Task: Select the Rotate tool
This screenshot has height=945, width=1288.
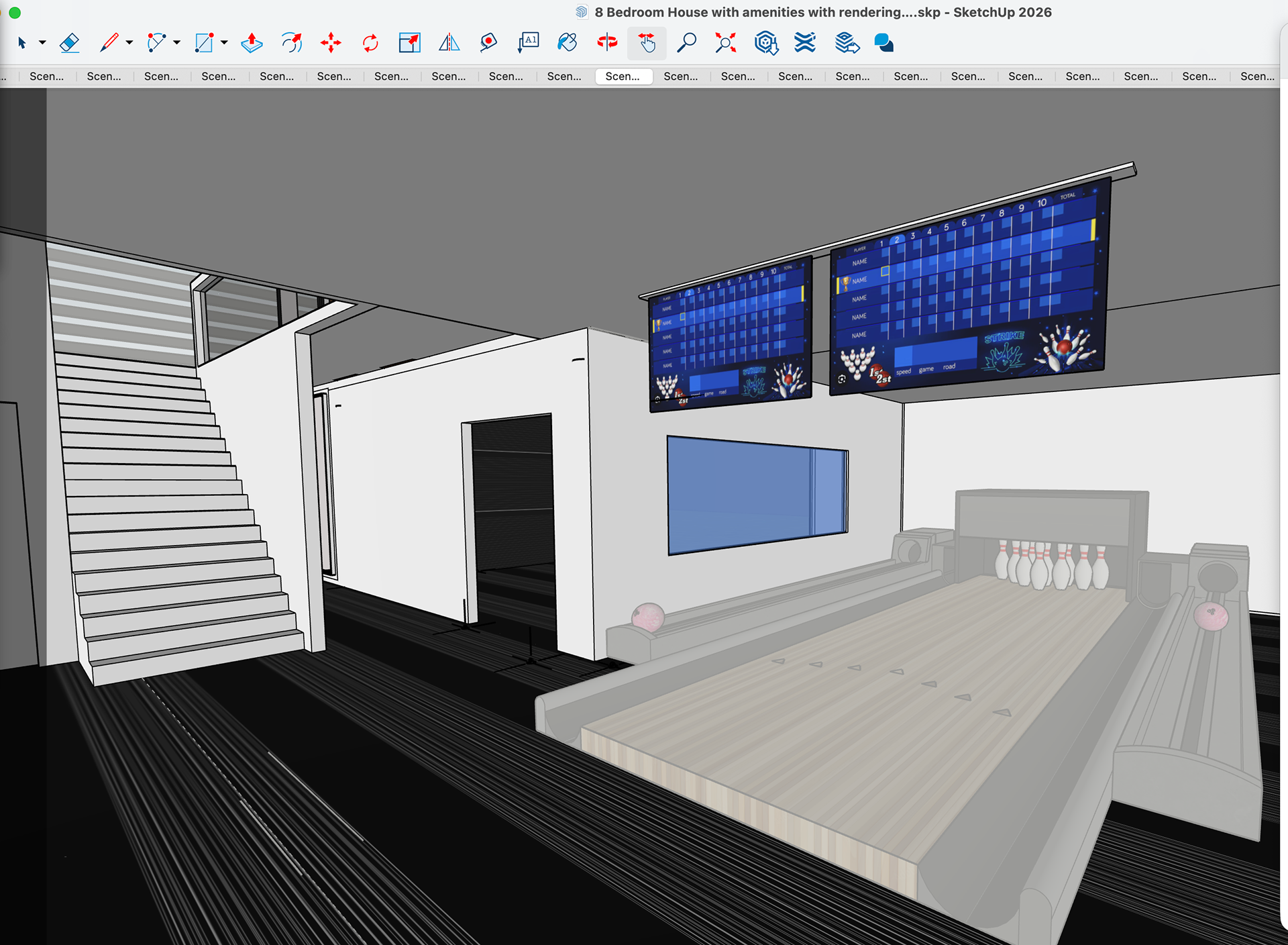Action: click(x=370, y=43)
